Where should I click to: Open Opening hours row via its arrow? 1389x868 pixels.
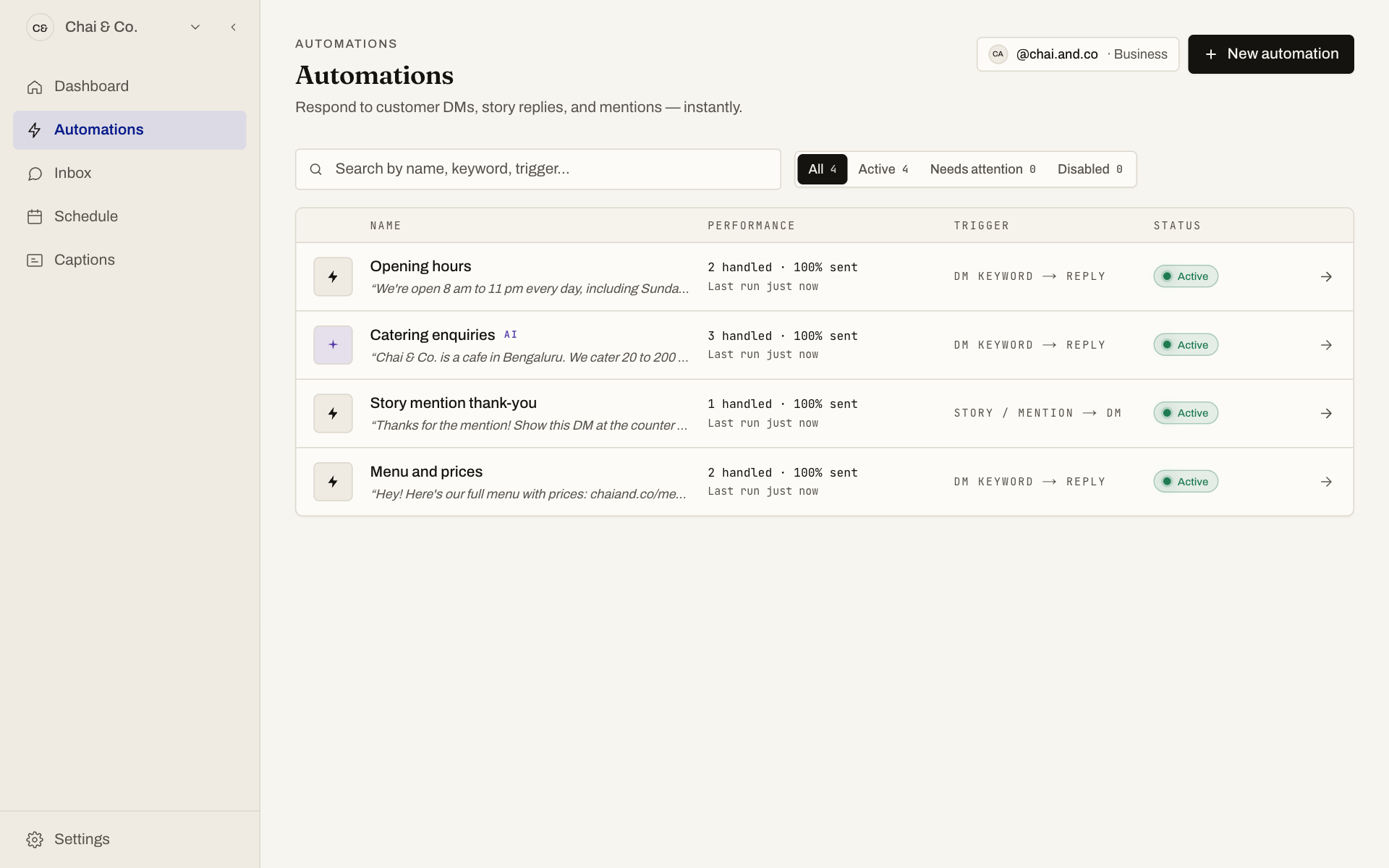coord(1326,277)
